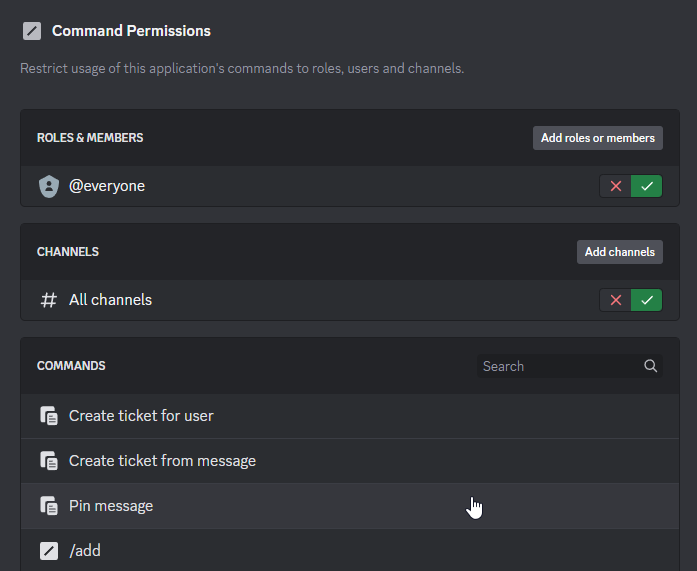Select the /add command entry
697x571 pixels.
pos(85,551)
